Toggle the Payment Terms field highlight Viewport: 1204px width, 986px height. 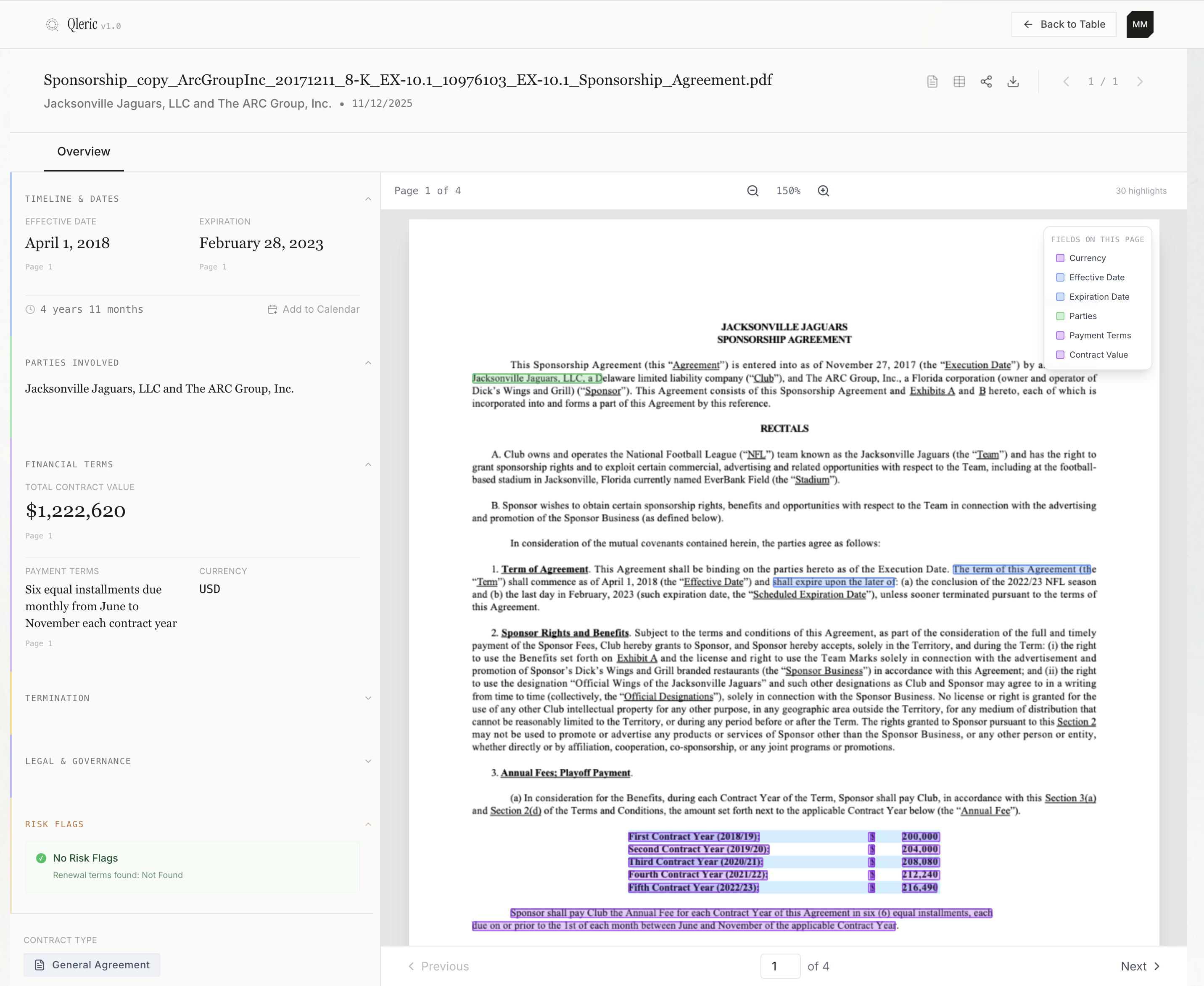[x=1060, y=335]
